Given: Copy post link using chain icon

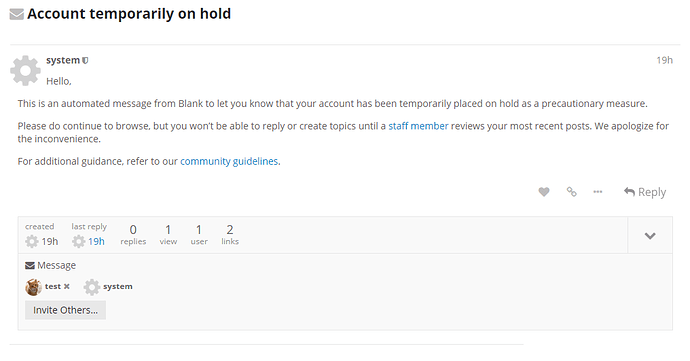Looking at the screenshot, I should pos(571,192).
